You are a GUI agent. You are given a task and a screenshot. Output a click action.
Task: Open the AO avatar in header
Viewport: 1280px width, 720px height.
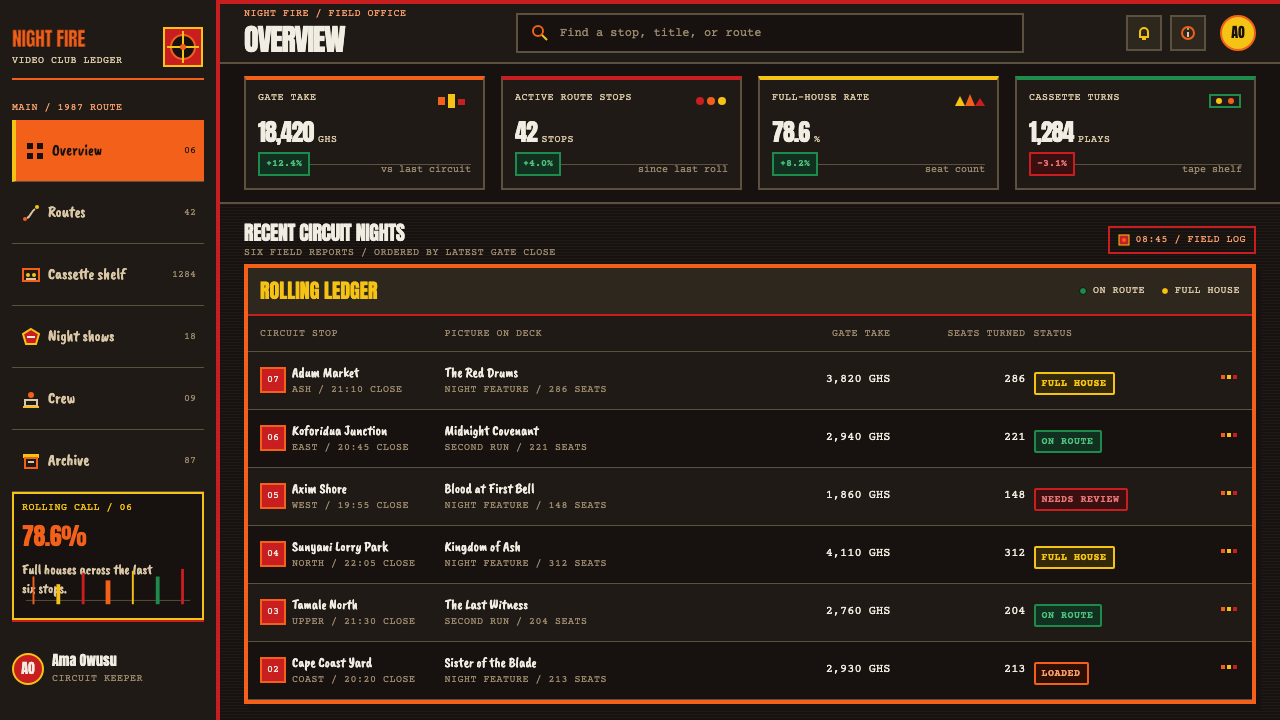coord(1238,33)
